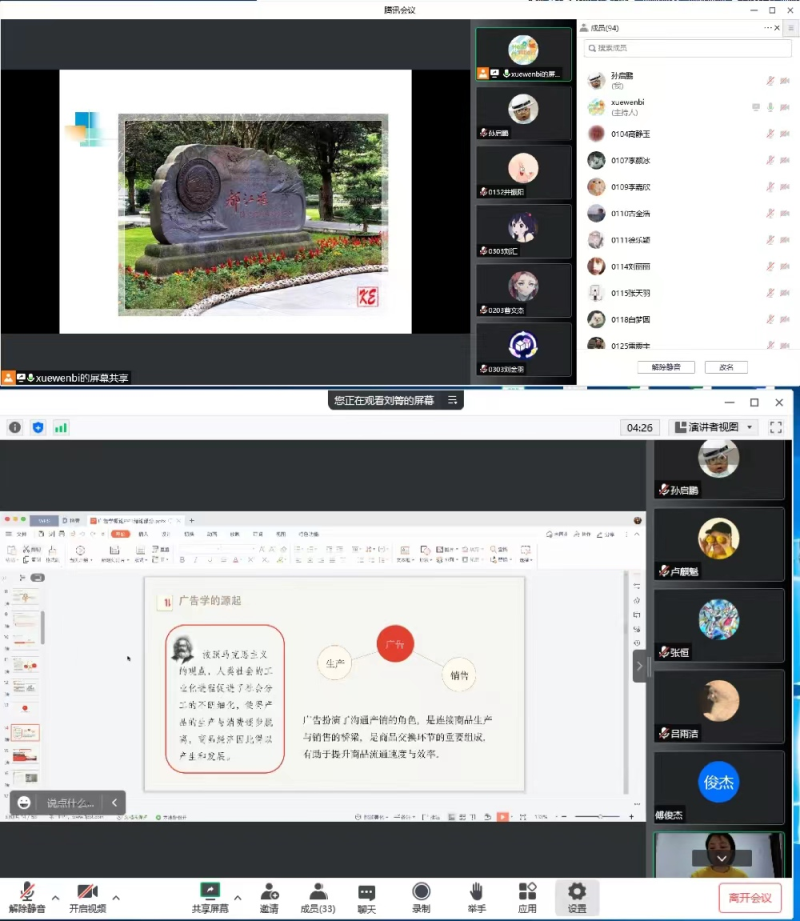Screen dimensions: 800x921
Task: Open the menu on screen-viewing banner
Action: pos(452,400)
